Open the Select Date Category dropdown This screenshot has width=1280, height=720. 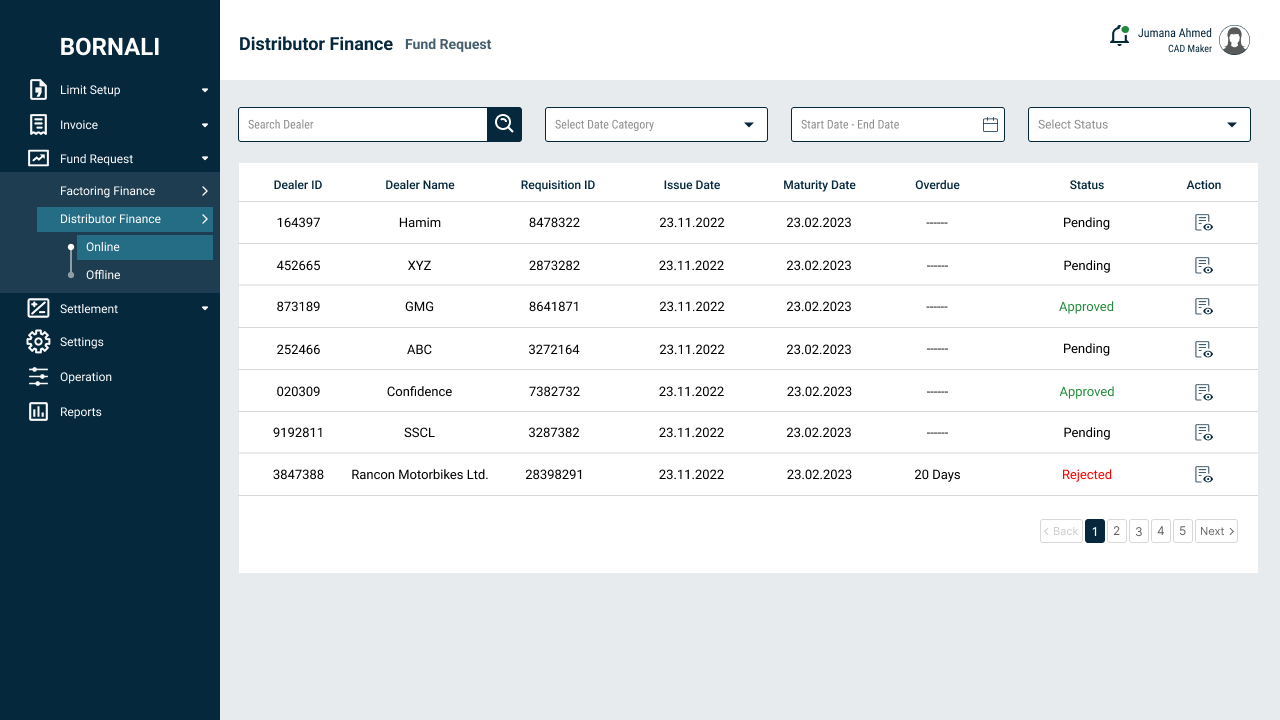(x=656, y=124)
